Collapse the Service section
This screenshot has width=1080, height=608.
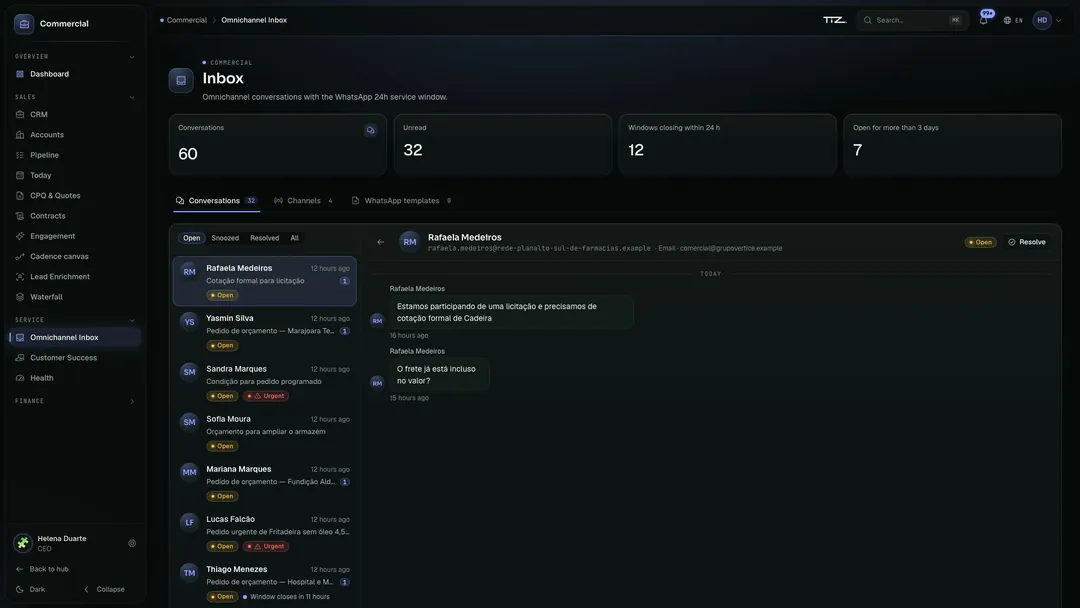pos(132,320)
